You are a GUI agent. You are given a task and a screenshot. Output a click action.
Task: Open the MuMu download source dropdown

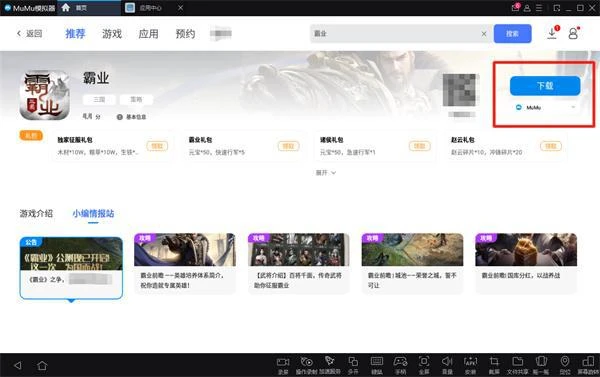pyautogui.click(x=545, y=108)
